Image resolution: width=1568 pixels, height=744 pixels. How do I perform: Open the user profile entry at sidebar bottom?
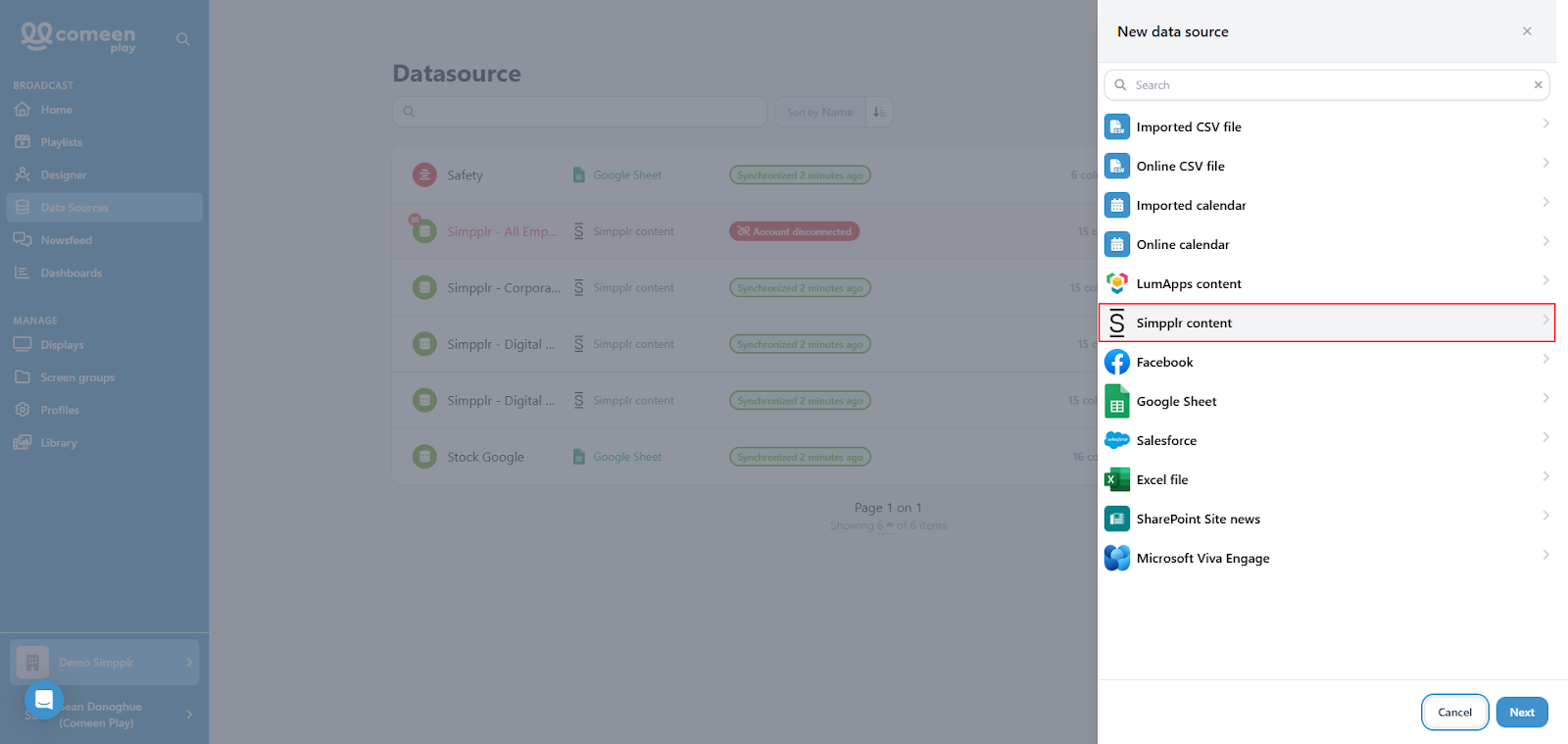(105, 715)
